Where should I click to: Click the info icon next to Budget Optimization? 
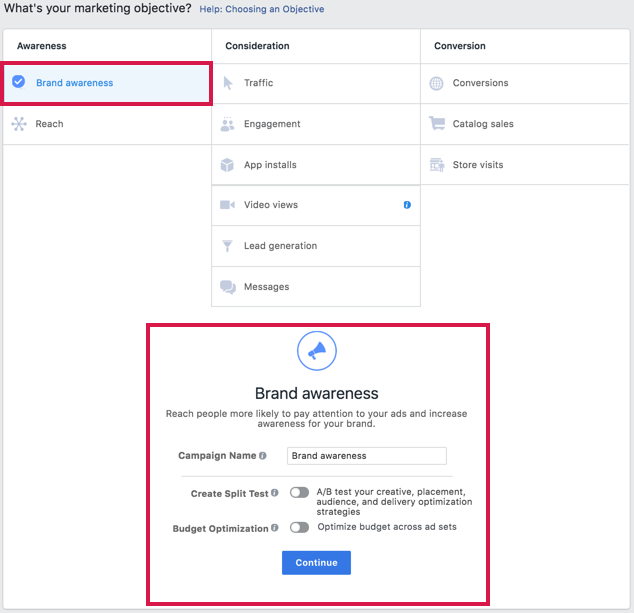point(274,528)
